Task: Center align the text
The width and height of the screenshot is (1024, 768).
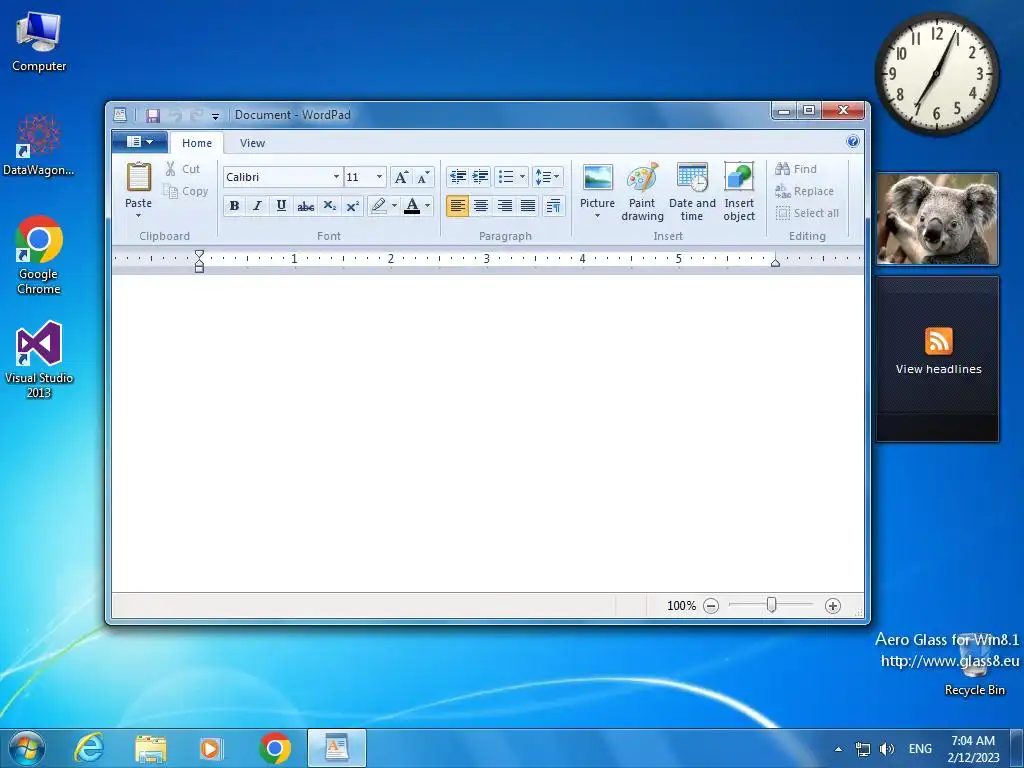Action: 481,206
